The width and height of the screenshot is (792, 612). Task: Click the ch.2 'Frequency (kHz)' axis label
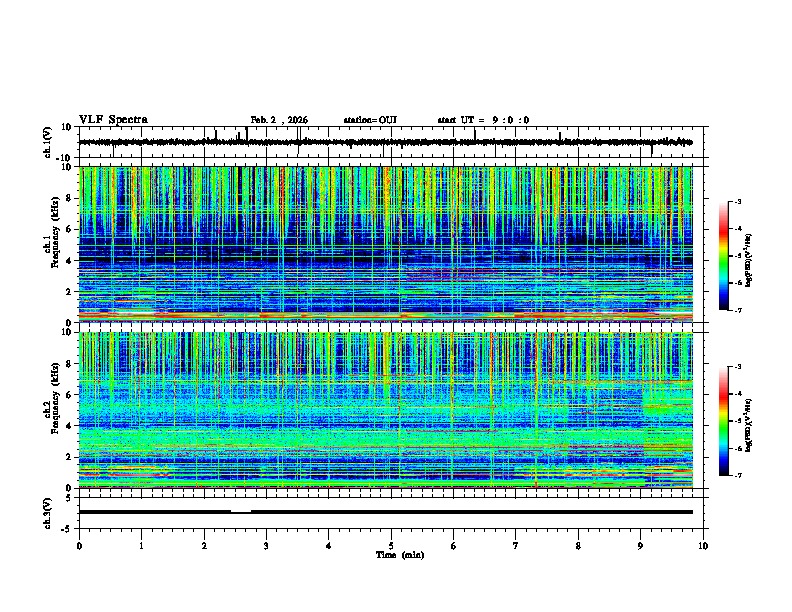(x=55, y=398)
